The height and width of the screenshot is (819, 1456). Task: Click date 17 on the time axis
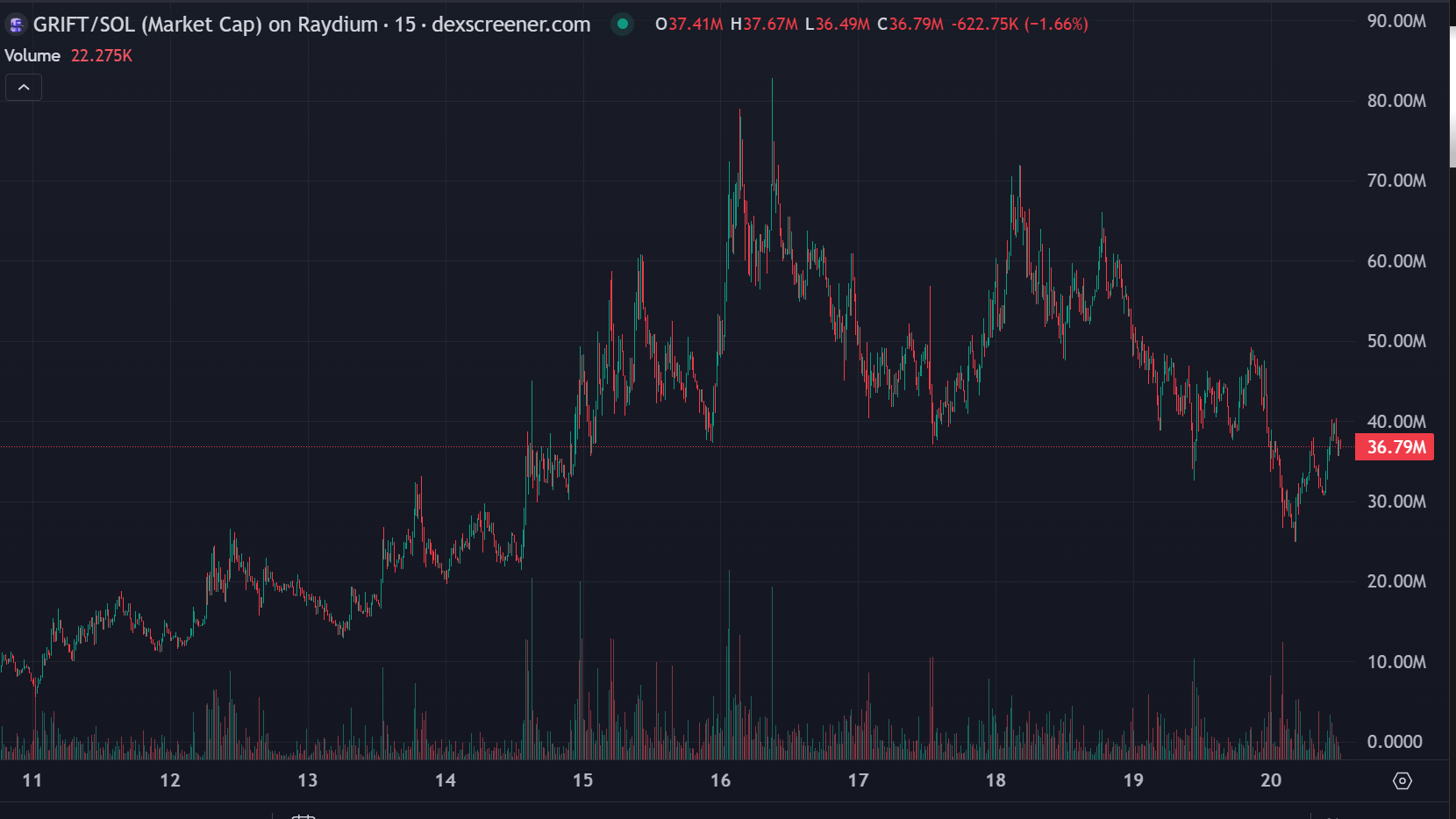pyautogui.click(x=859, y=780)
